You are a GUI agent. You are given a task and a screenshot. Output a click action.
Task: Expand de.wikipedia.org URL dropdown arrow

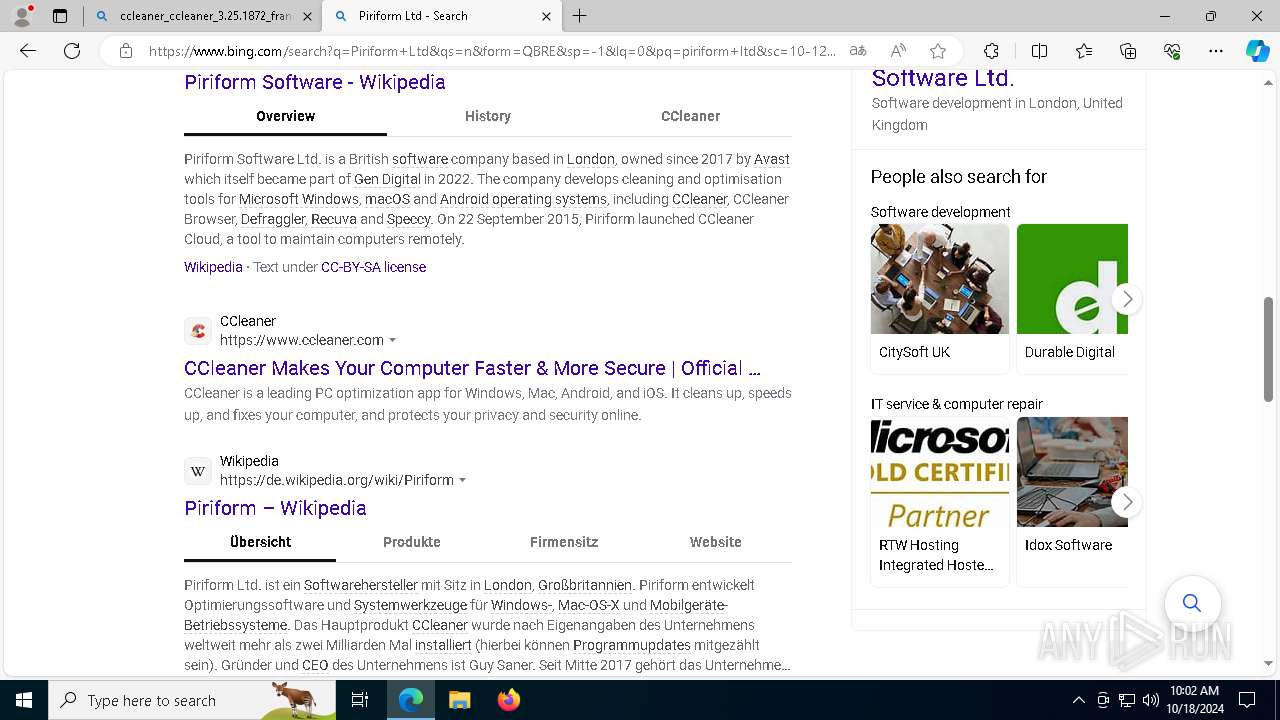462,481
